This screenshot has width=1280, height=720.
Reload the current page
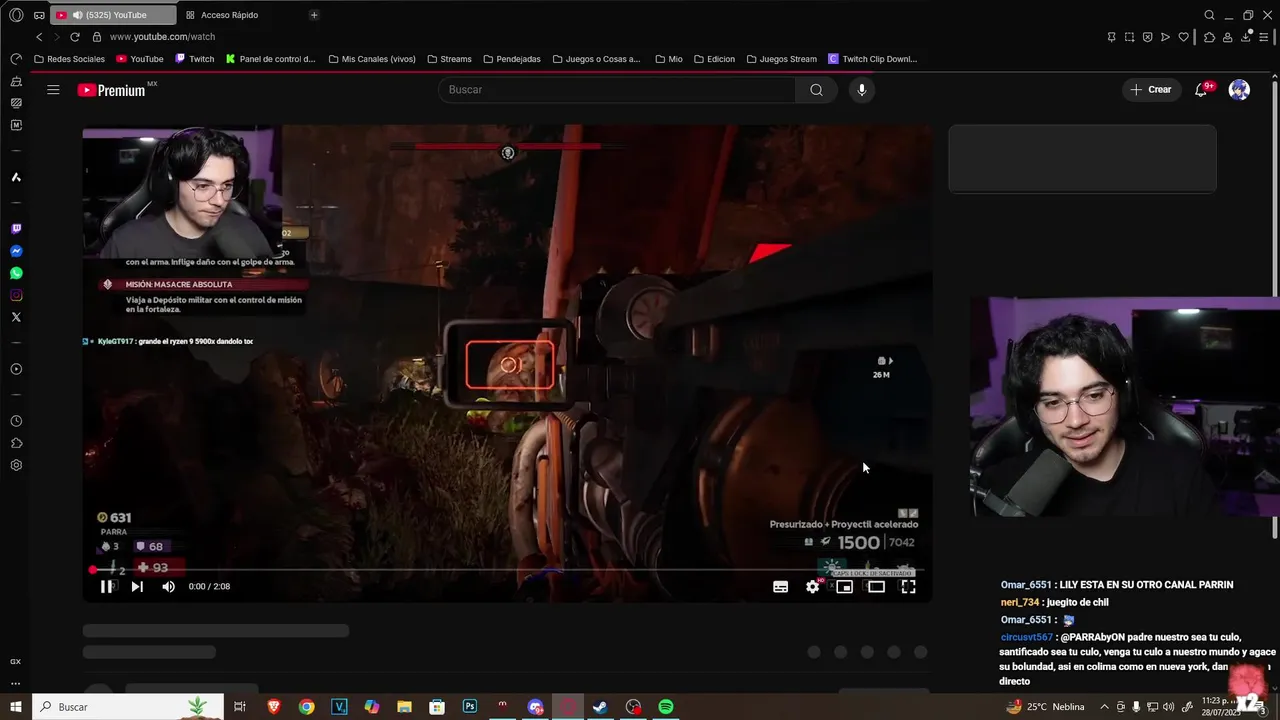point(74,37)
